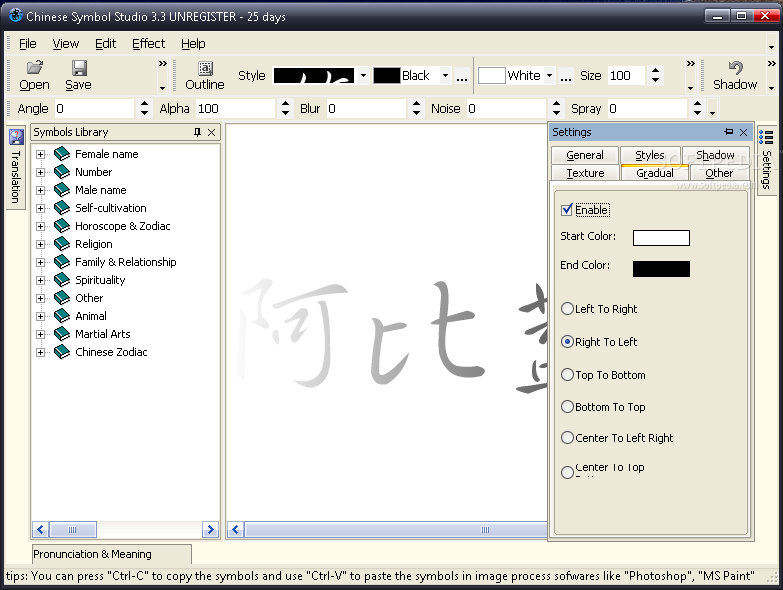Click canvas scroll left arrow button
783x590 pixels.
pos(235,530)
